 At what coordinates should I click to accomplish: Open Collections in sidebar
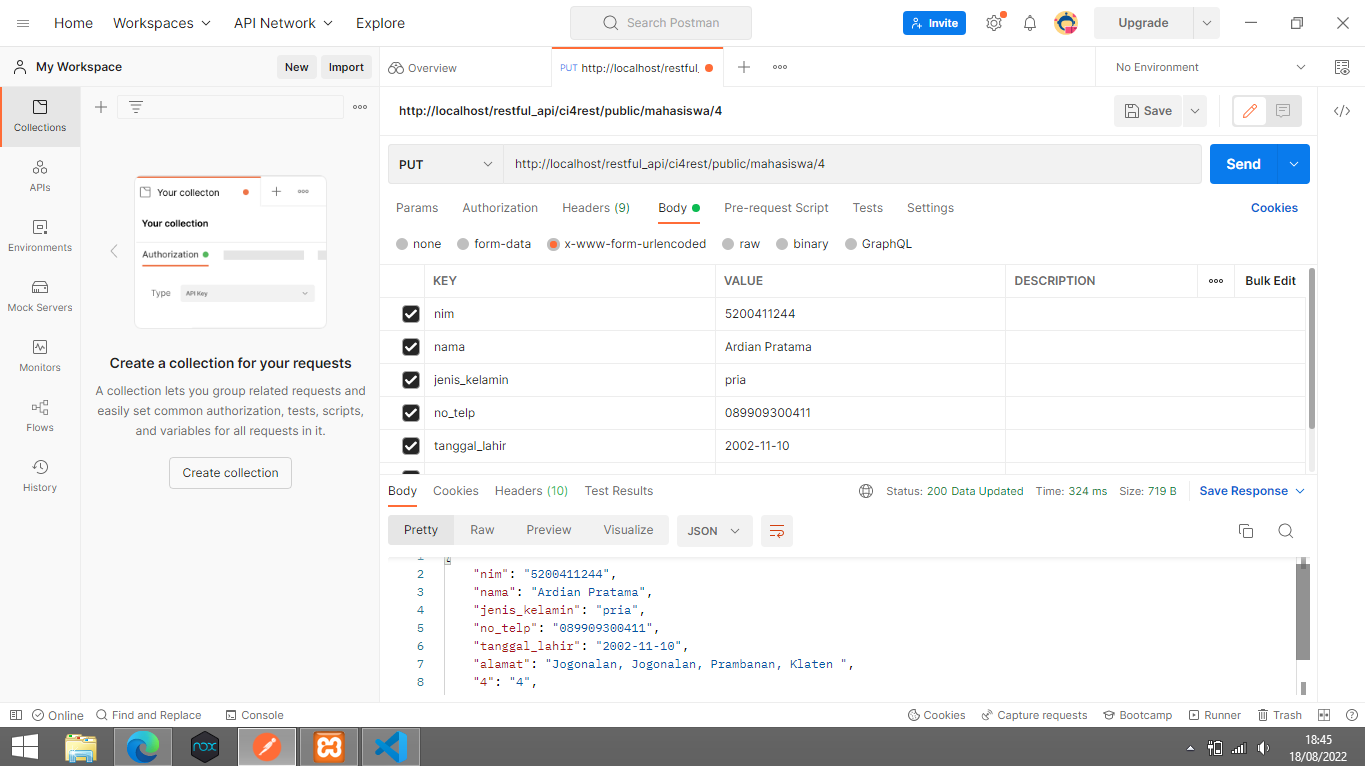(x=40, y=117)
